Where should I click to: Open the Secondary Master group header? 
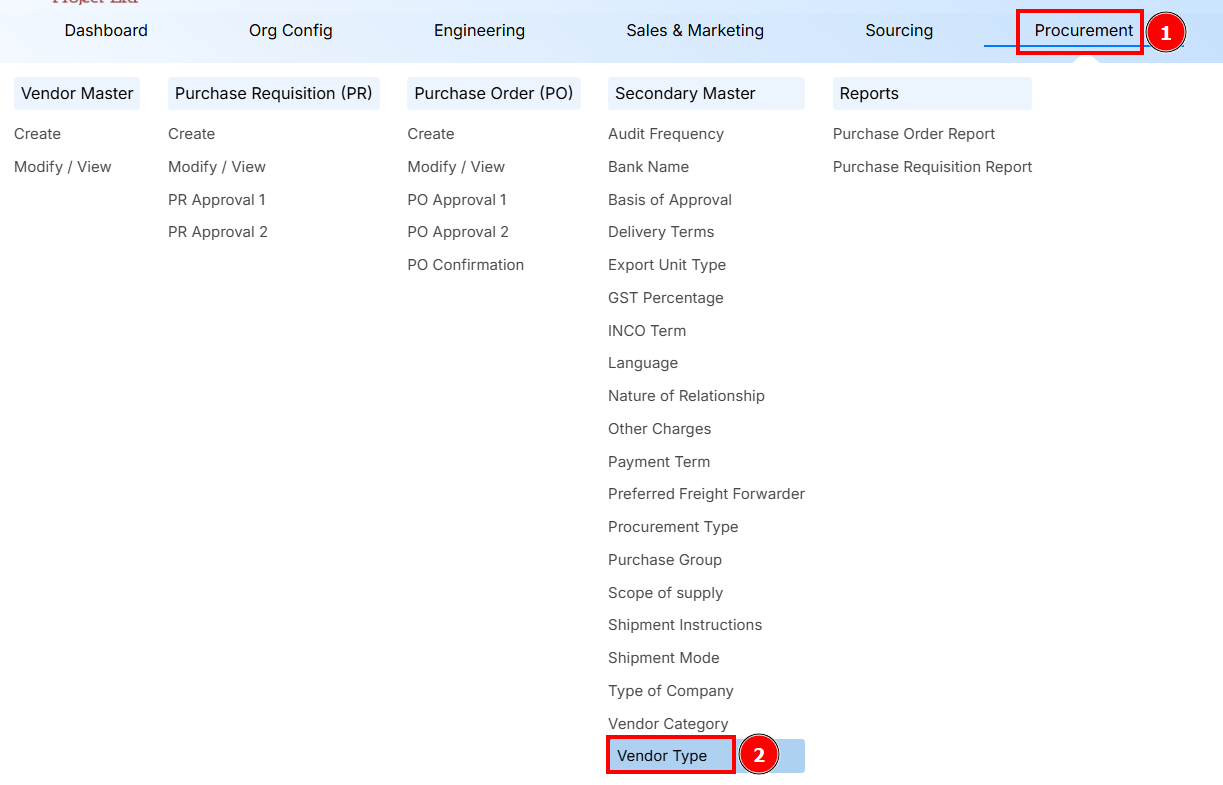pyautogui.click(x=685, y=92)
